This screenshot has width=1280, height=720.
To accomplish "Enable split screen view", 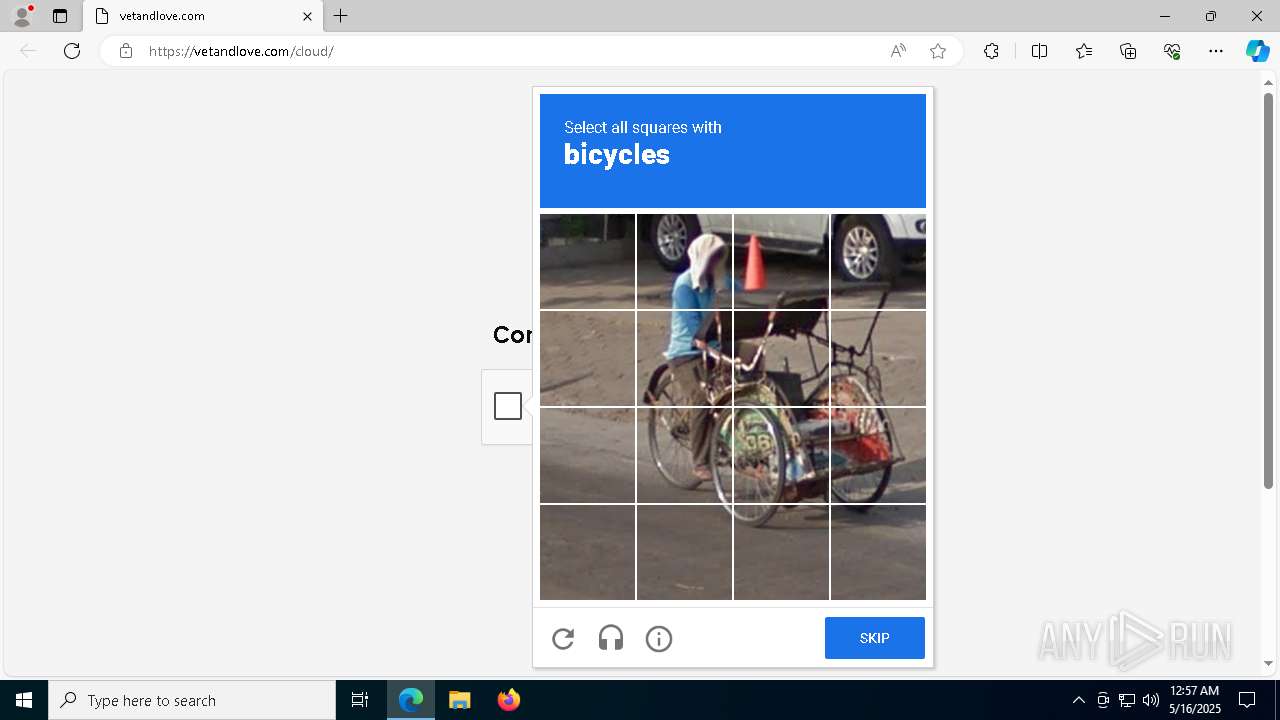I will (1039, 51).
